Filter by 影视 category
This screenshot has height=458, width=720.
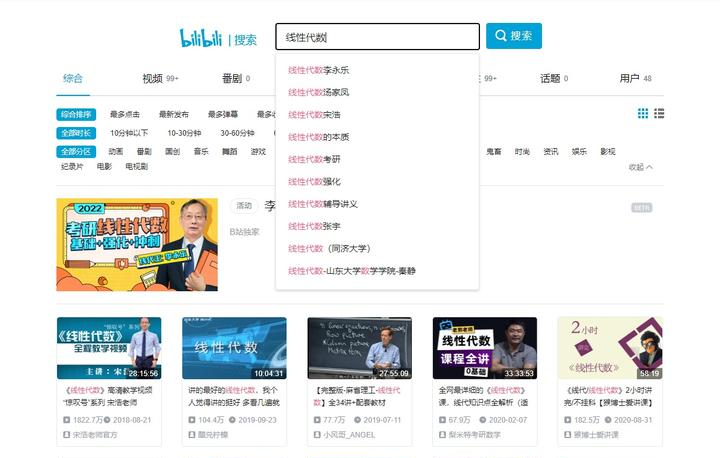608,152
